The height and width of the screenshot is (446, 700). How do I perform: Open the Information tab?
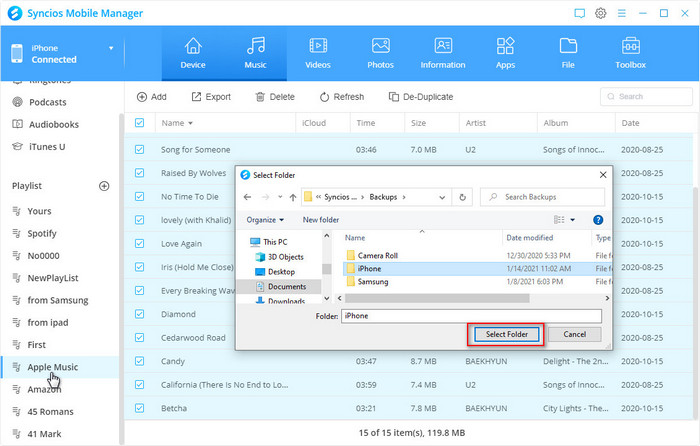pos(443,53)
